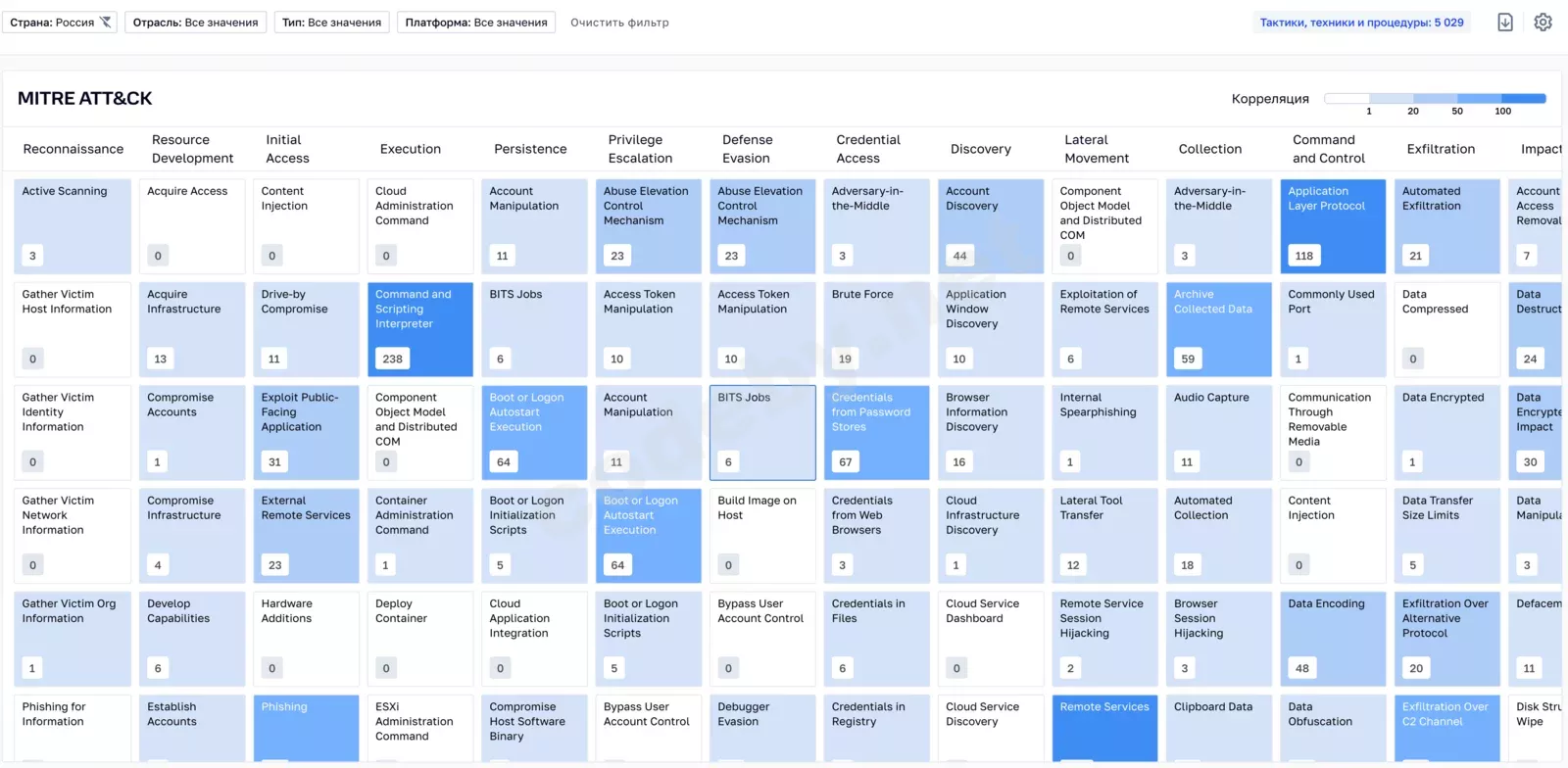Viewport: 1568px width, 768px height.
Task: Click the Command and Control column header
Action: [x=1328, y=149]
